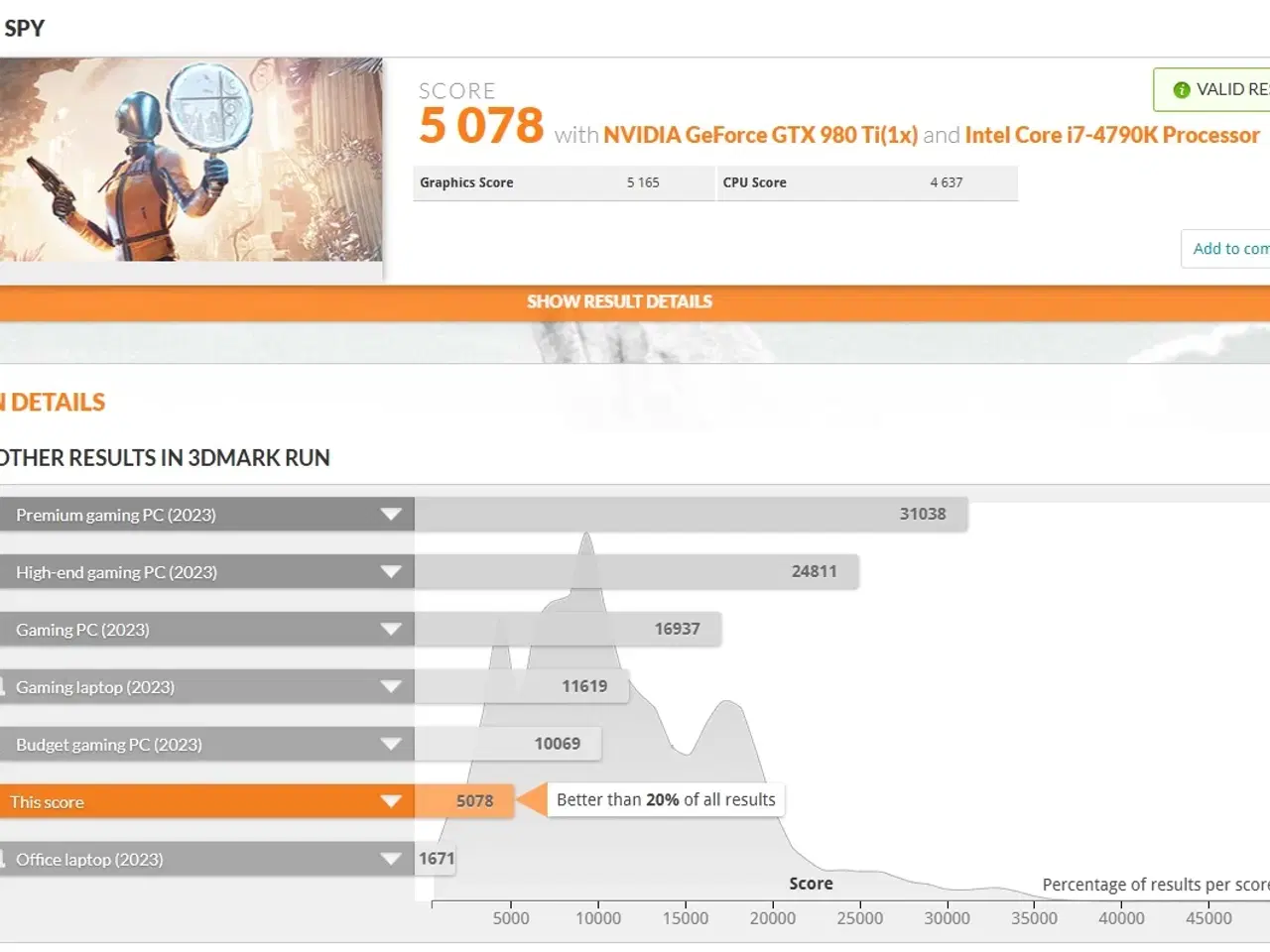Viewport: 1270px width, 952px height.
Task: Expand the This score dropdown arrow
Action: 391,802
